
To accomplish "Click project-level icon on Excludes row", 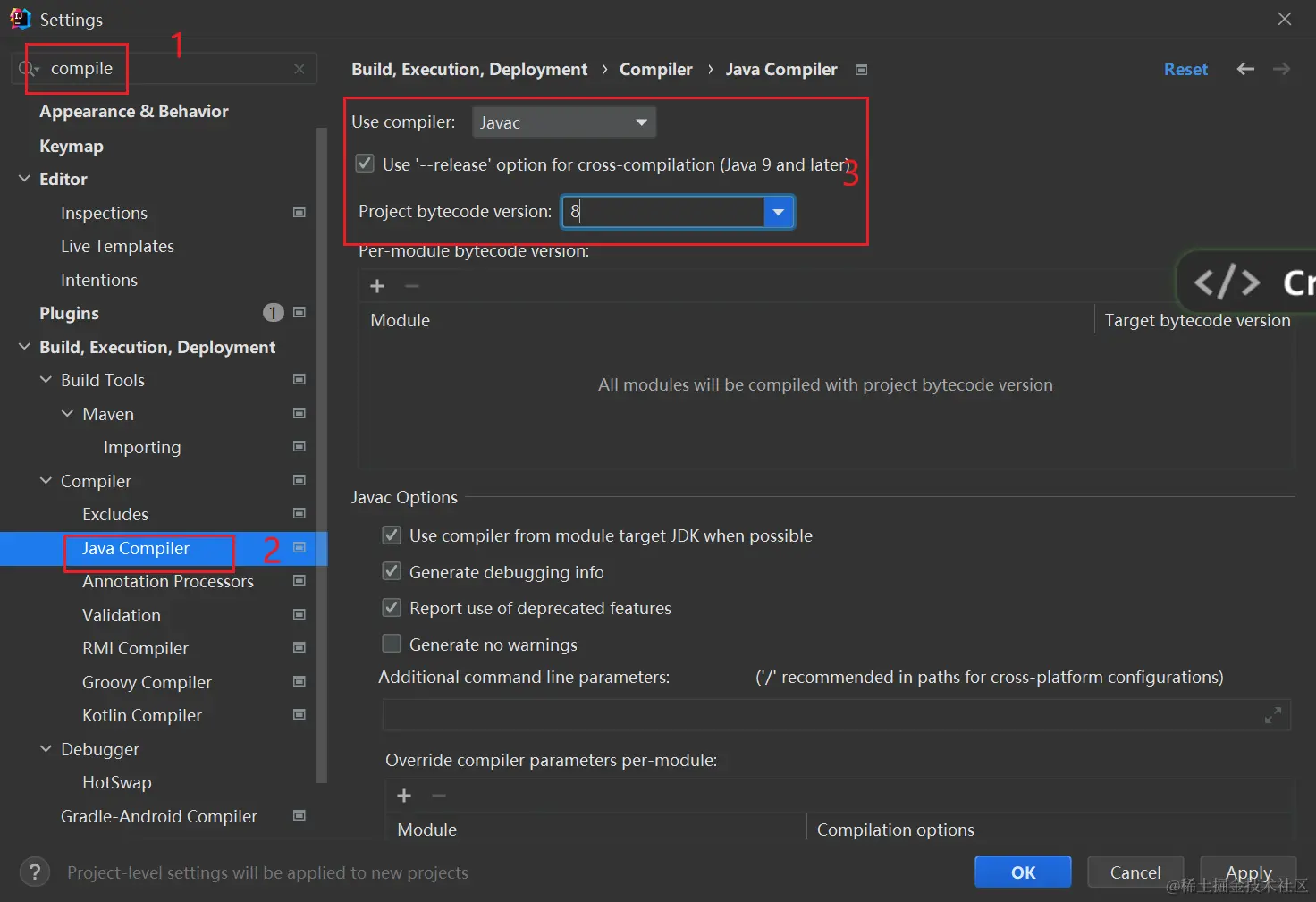I will (299, 513).
